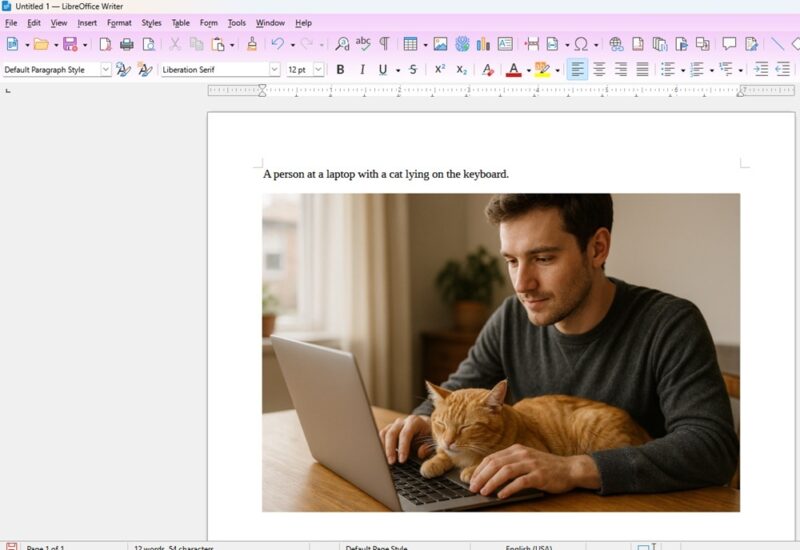Click the Open folder icon
800x550 pixels.
[x=41, y=44]
